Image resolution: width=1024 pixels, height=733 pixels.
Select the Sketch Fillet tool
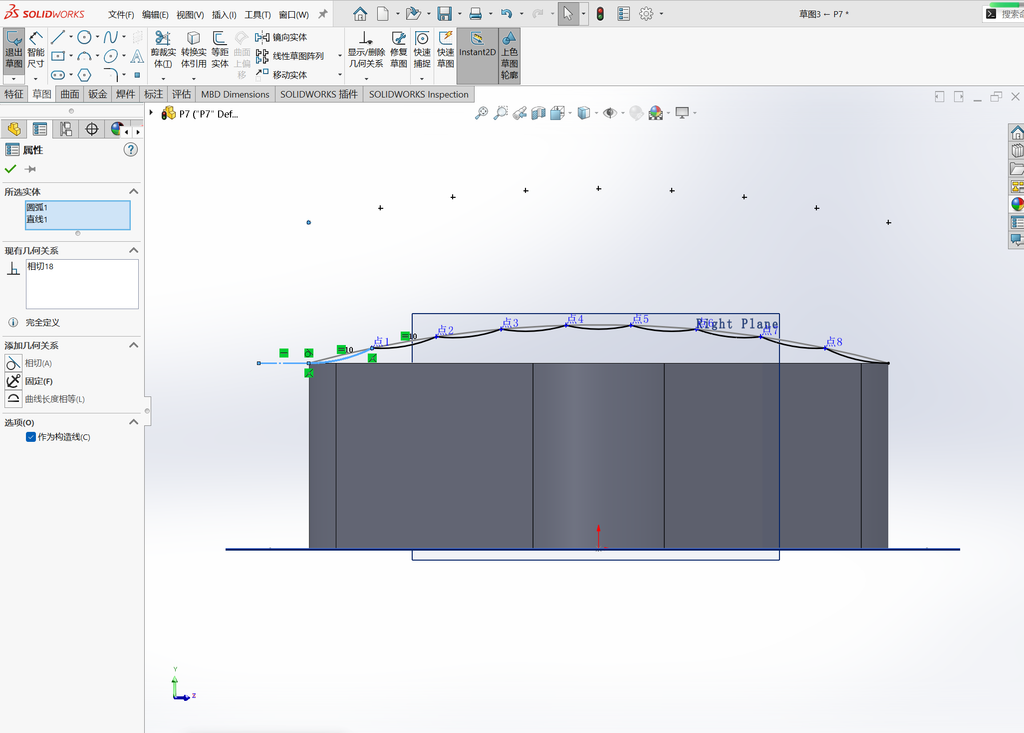tap(110, 74)
